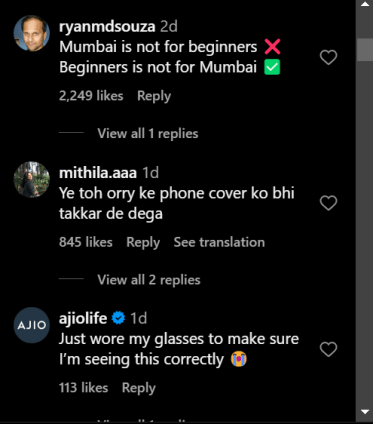
Task: Open the AJIO brand avatar
Action: coord(32,325)
